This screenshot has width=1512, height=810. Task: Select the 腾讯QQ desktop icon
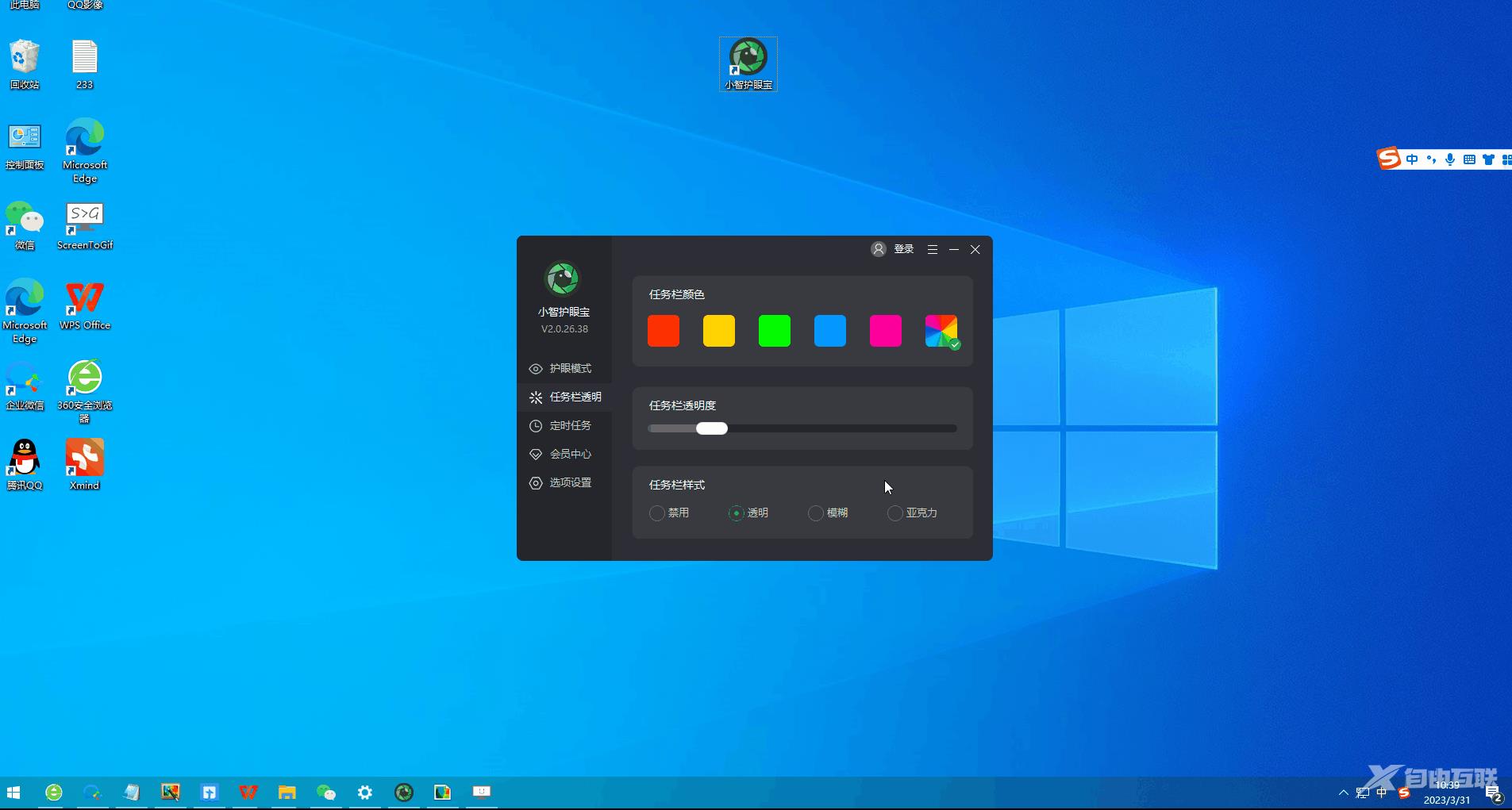point(25,465)
